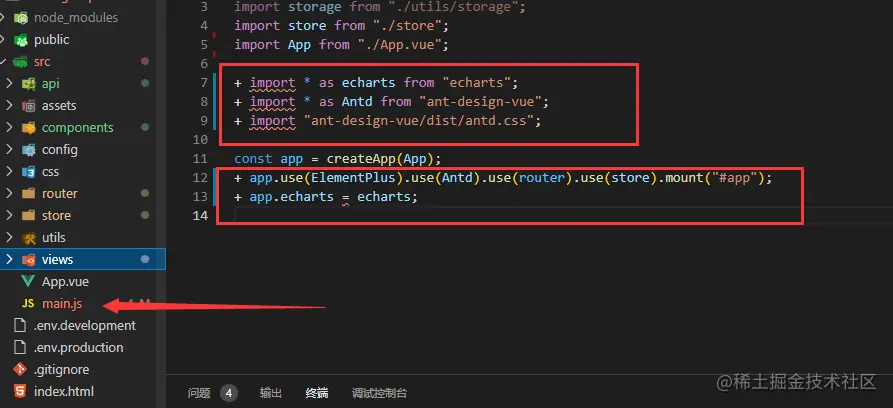Image resolution: width=893 pixels, height=408 pixels.
Task: Click the public folder icon
Action: [22, 40]
